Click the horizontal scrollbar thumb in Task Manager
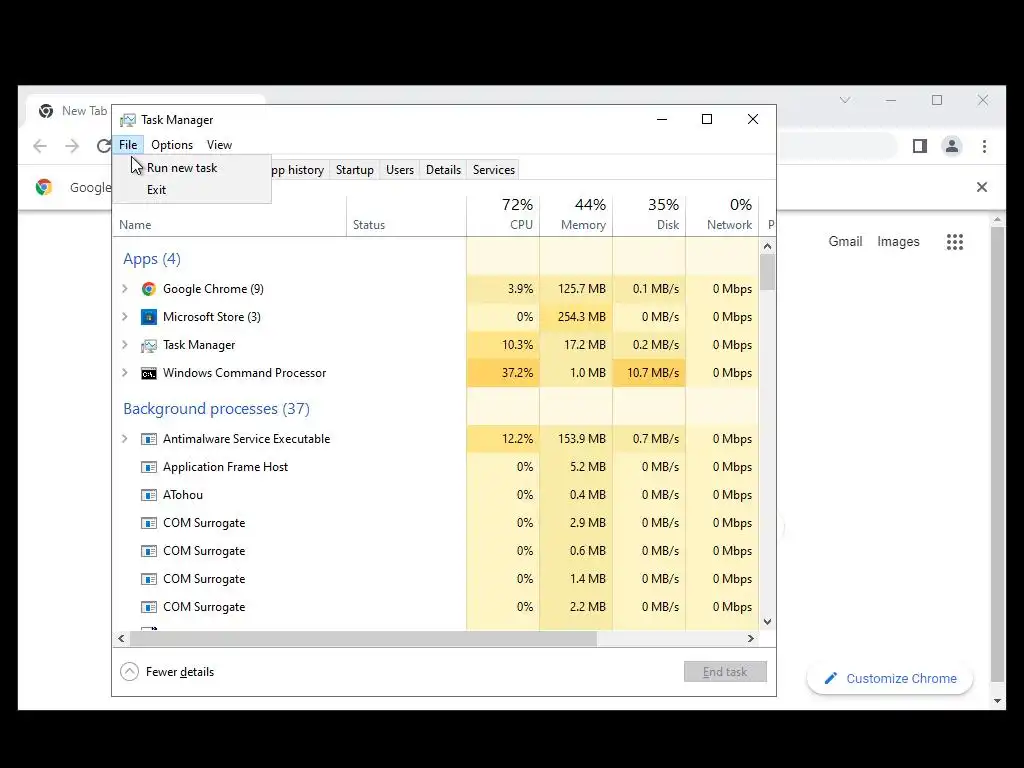 [x=363, y=639]
